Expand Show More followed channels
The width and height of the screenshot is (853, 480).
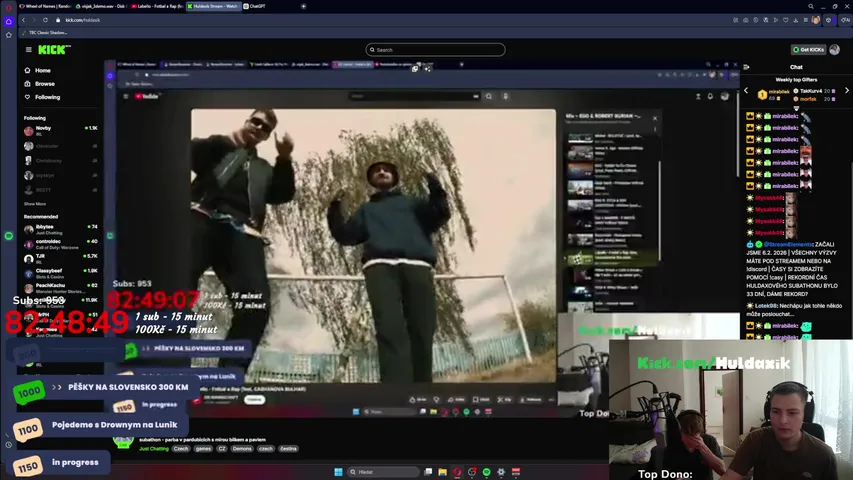[x=35, y=204]
